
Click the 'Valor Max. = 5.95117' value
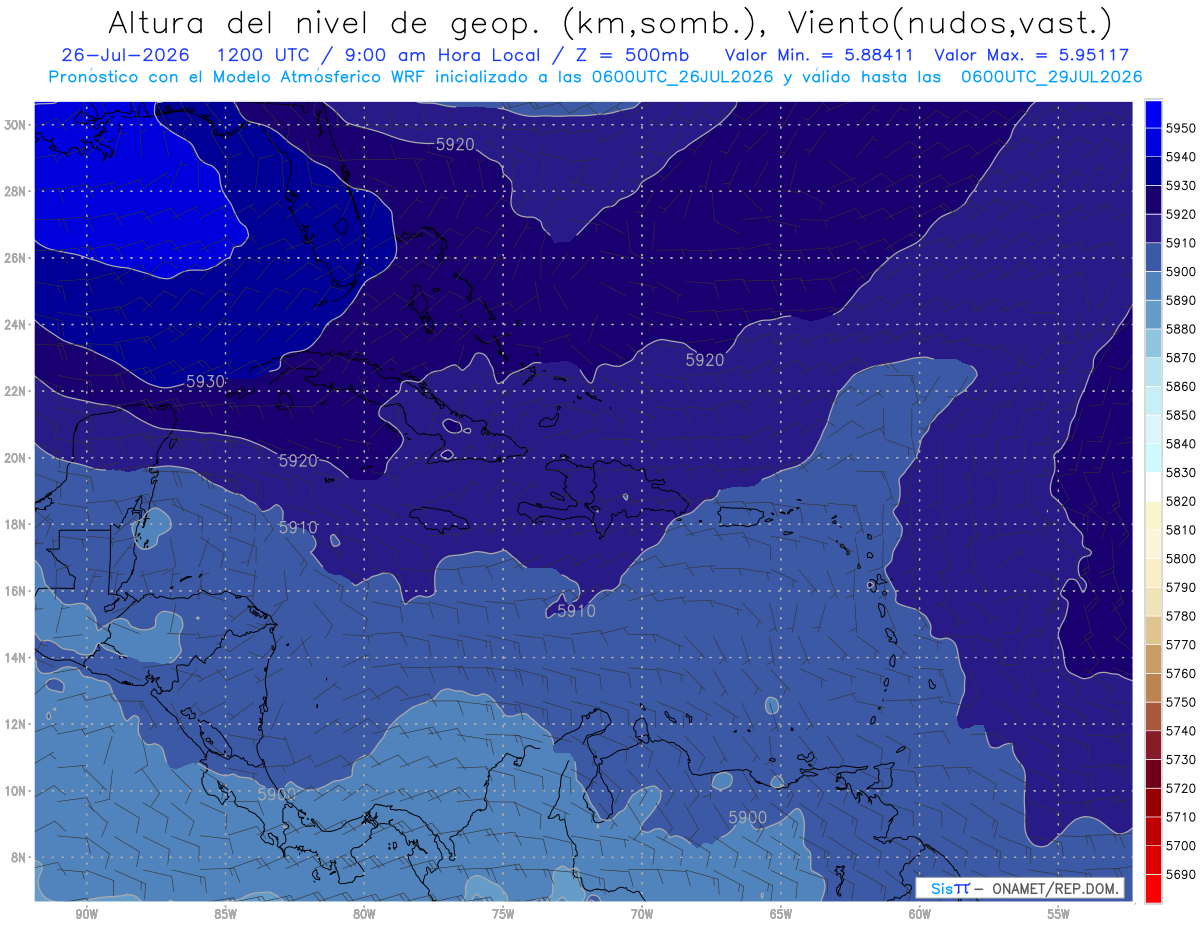click(x=1031, y=55)
